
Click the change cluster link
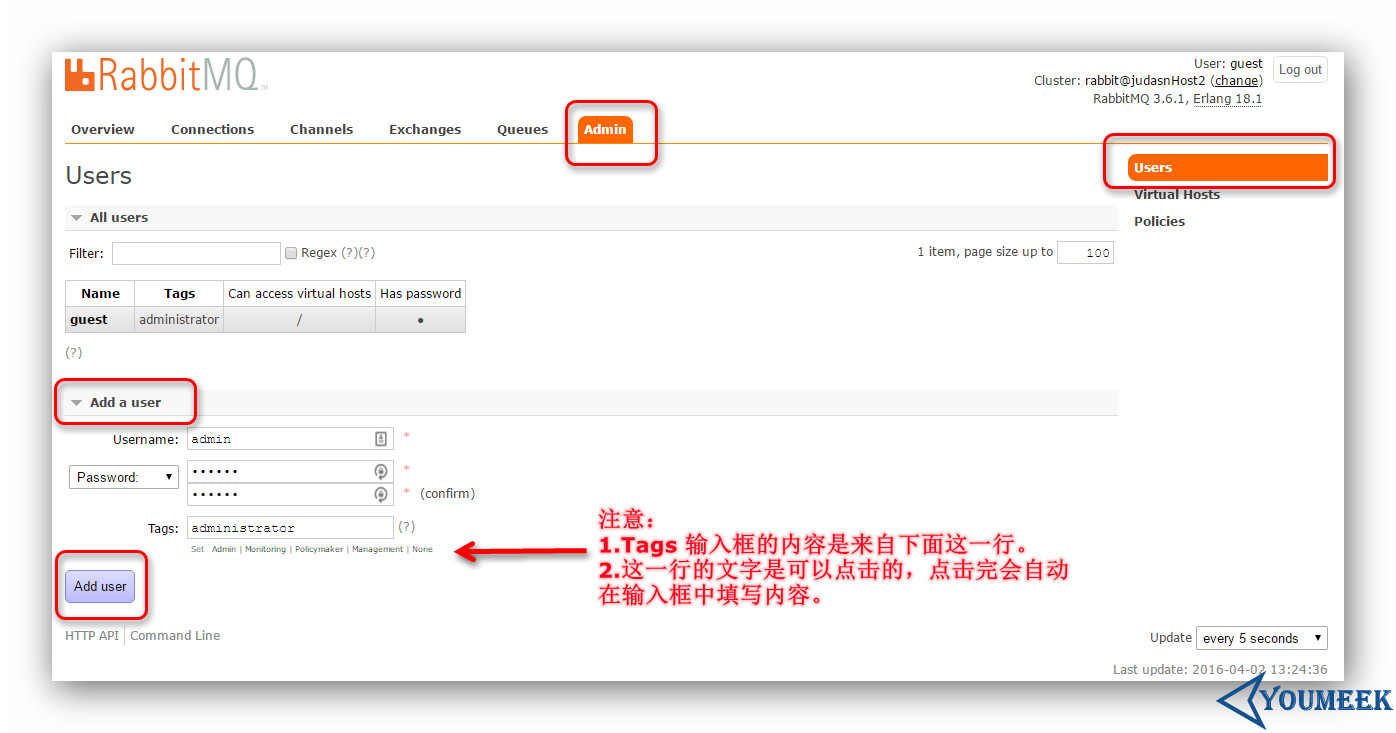pos(1237,80)
